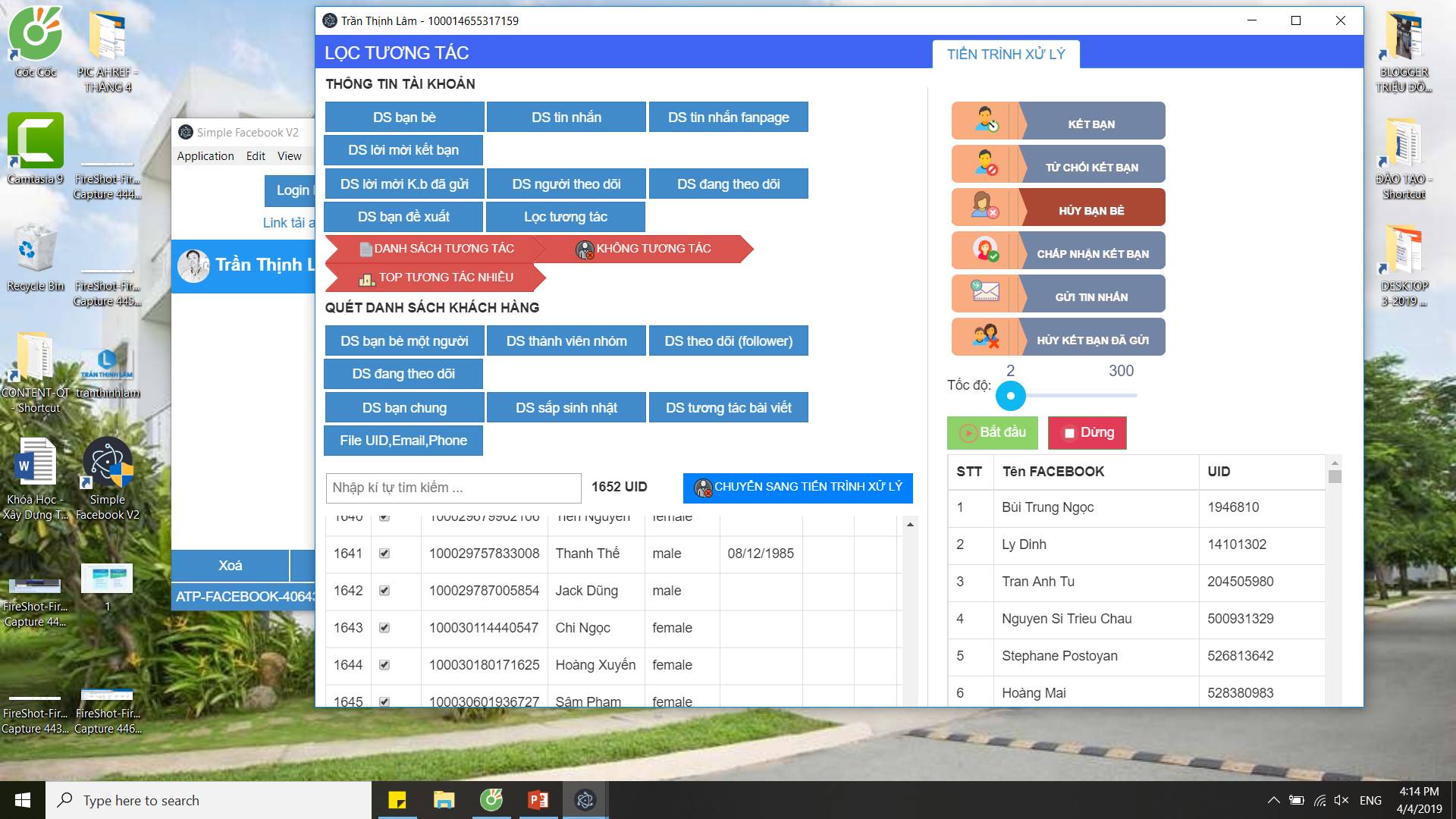1456x819 pixels.
Task: Uncheck the checkbox for Hoàng Xuyến
Action: 384,665
